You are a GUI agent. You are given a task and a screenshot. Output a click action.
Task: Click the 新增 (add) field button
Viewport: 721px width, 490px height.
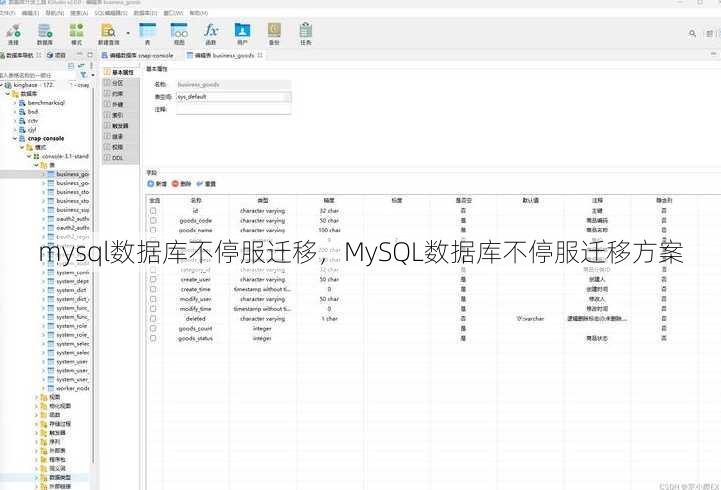point(157,183)
